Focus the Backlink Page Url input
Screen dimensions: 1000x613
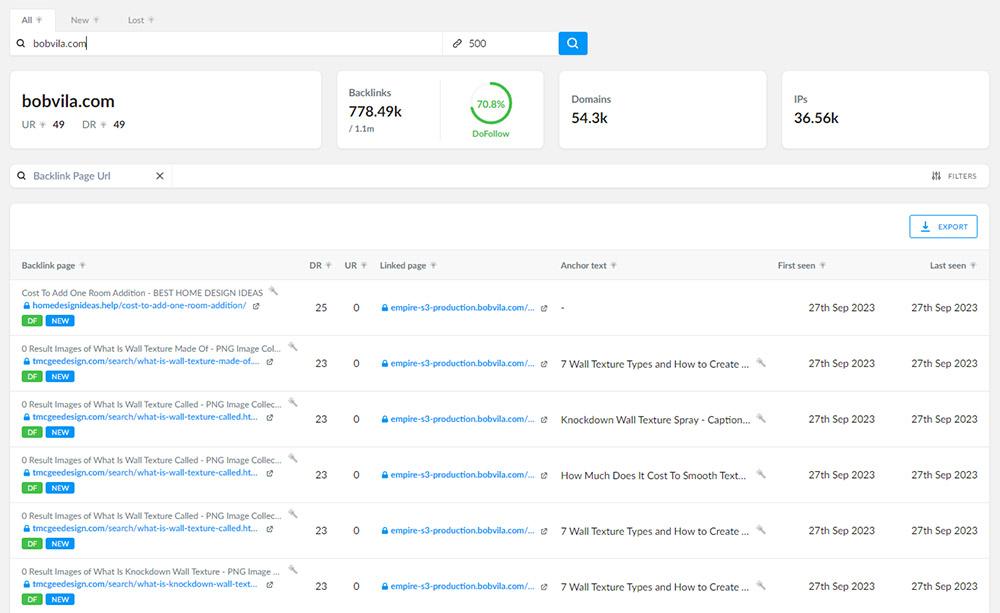(89, 176)
